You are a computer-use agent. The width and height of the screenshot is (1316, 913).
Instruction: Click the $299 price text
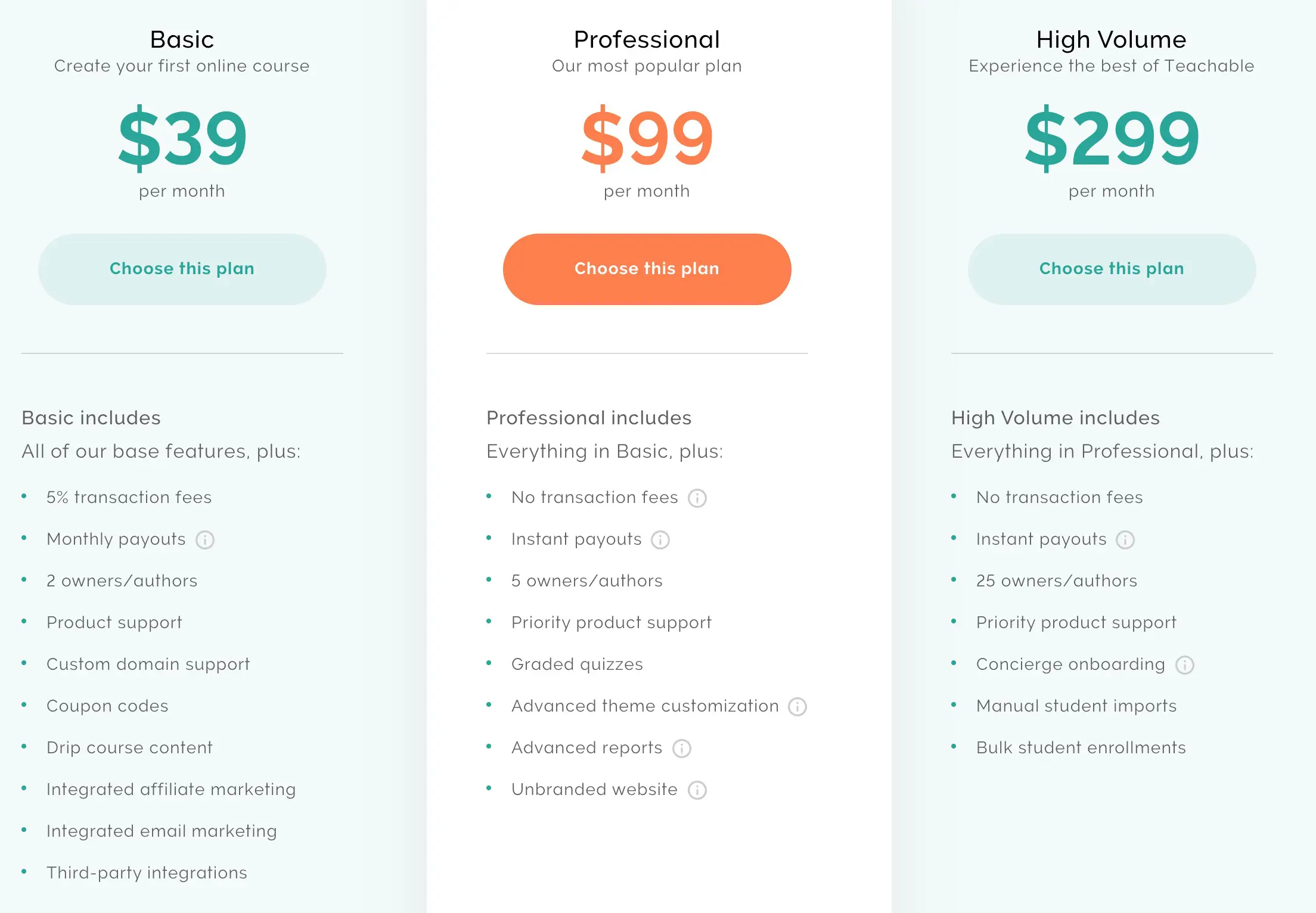1112,138
